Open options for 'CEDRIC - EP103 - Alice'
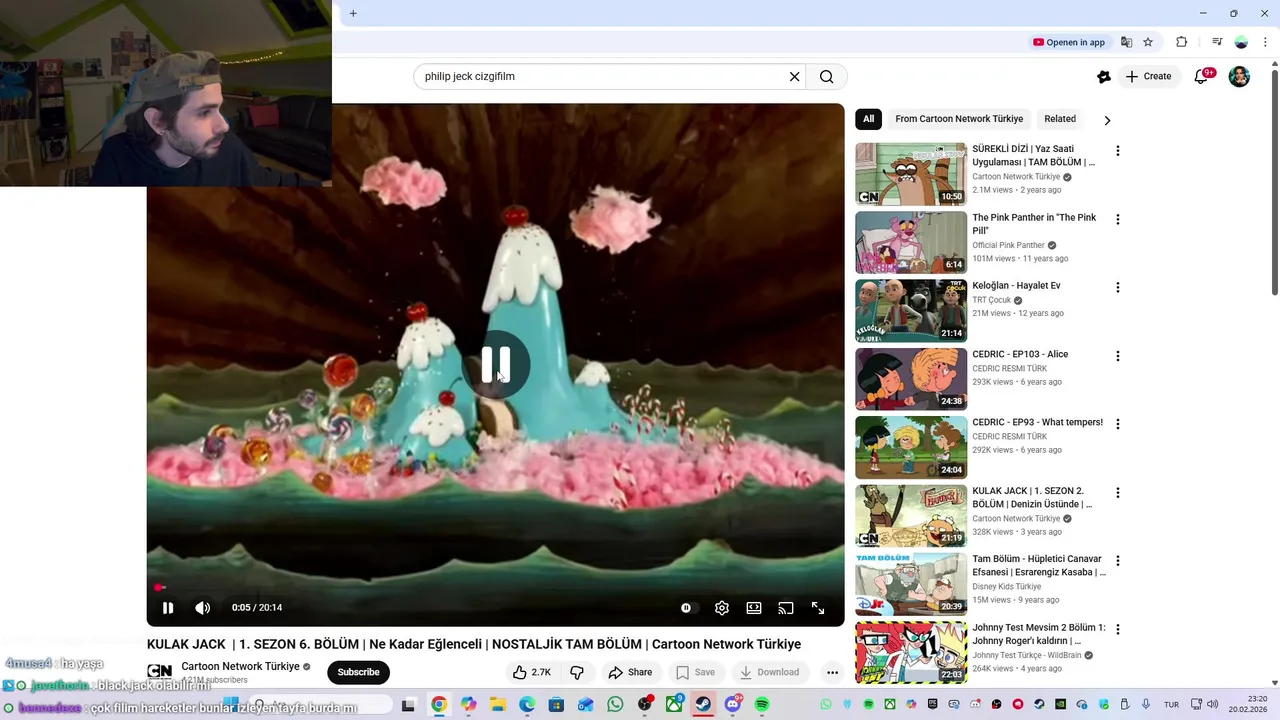The height and width of the screenshot is (720, 1280). 1118,356
